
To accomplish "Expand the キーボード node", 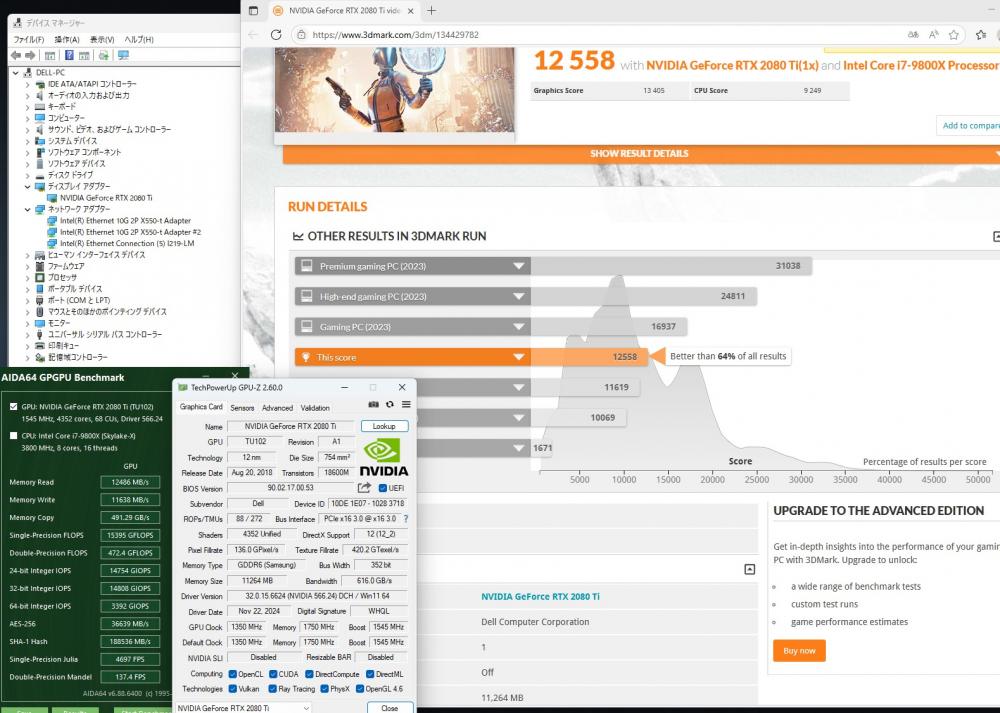I will (x=27, y=107).
